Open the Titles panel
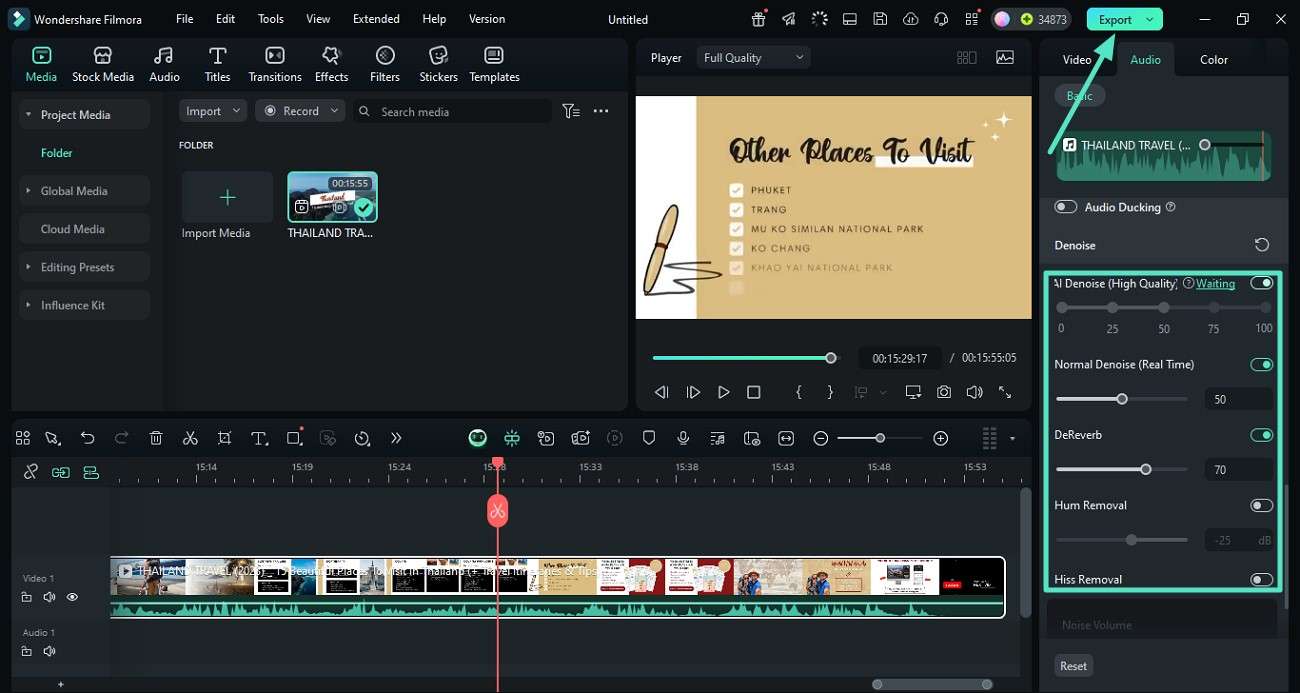The width and height of the screenshot is (1300, 693). pyautogui.click(x=217, y=64)
